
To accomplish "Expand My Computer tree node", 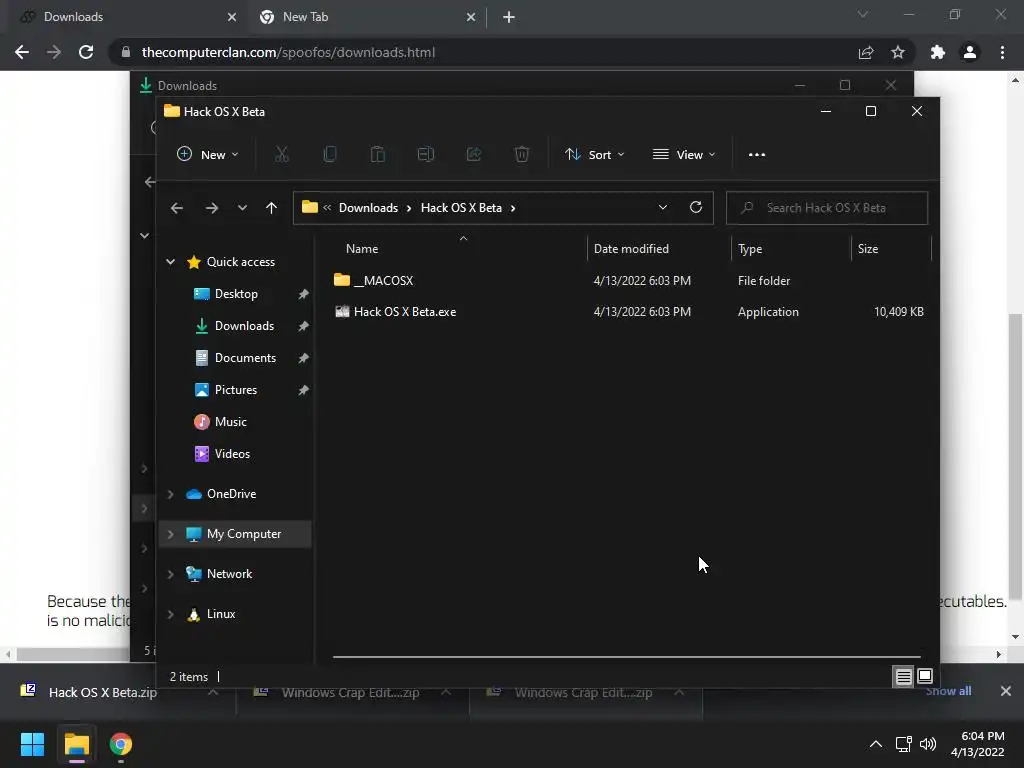I will click(170, 534).
